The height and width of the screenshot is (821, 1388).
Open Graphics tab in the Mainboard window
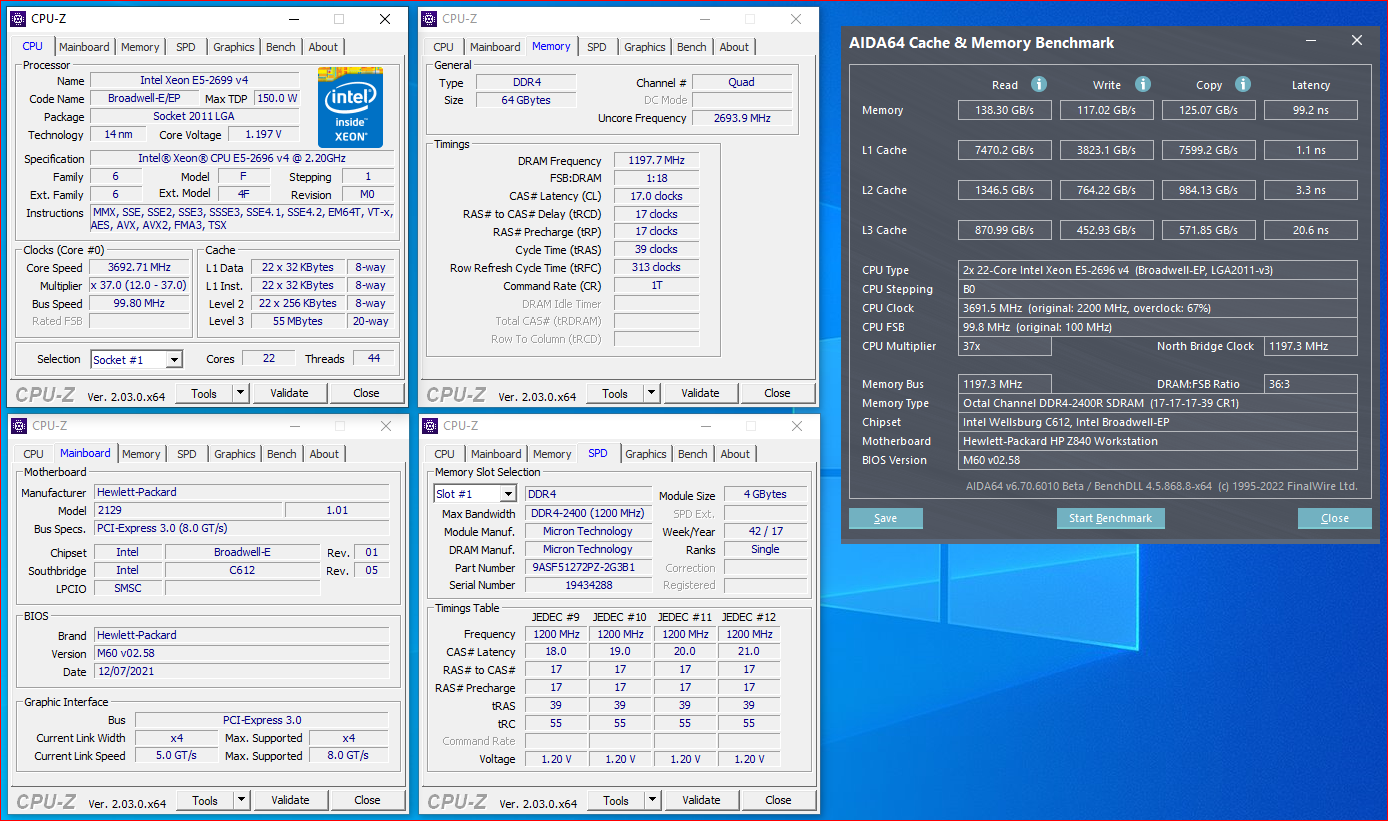pyautogui.click(x=235, y=454)
